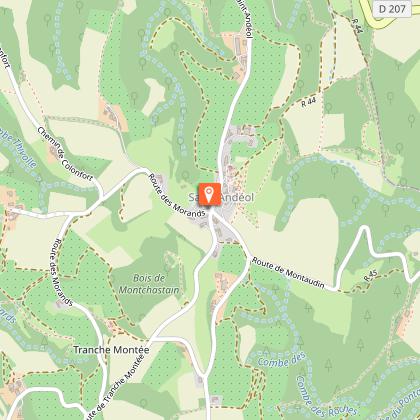Select the D 207 road shield
The width and height of the screenshot is (420, 420).
(x=392, y=9)
